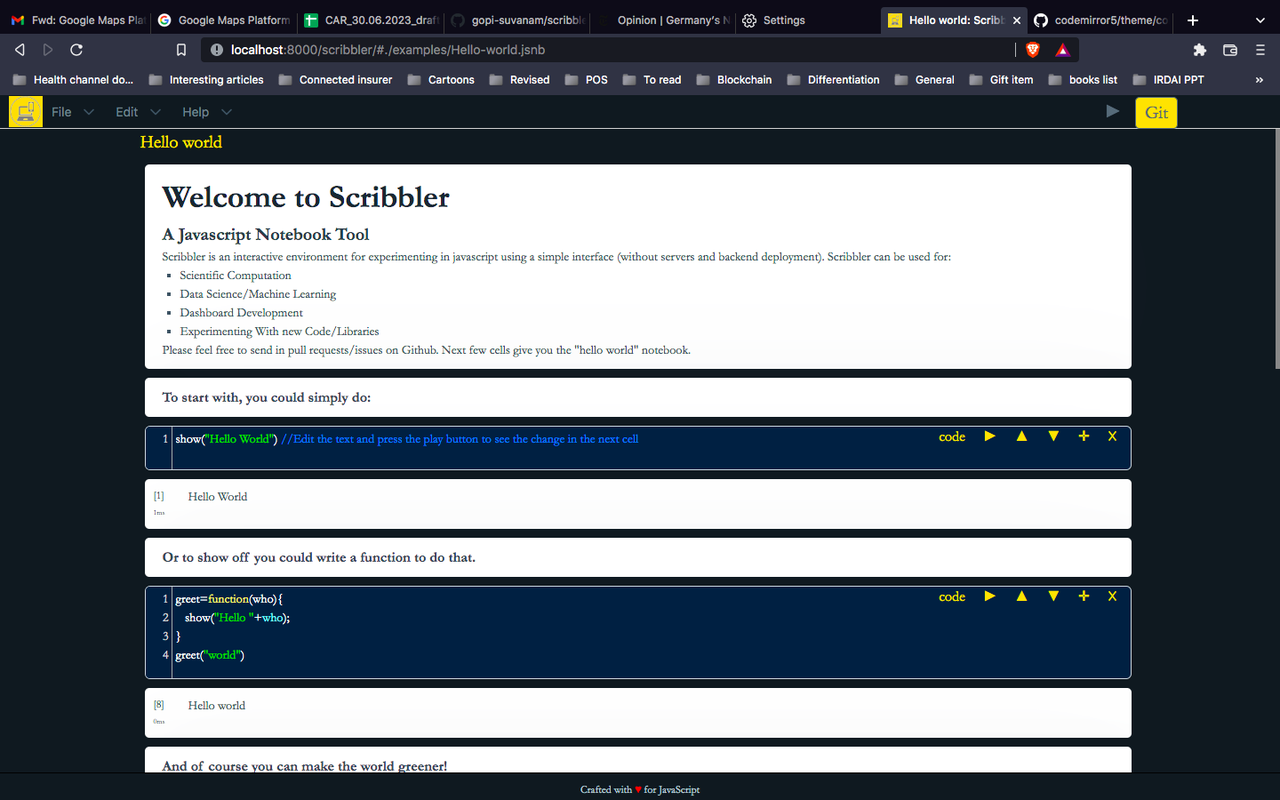This screenshot has height=800, width=1280.
Task: Expand the Help menu chevron
Action: (225, 111)
